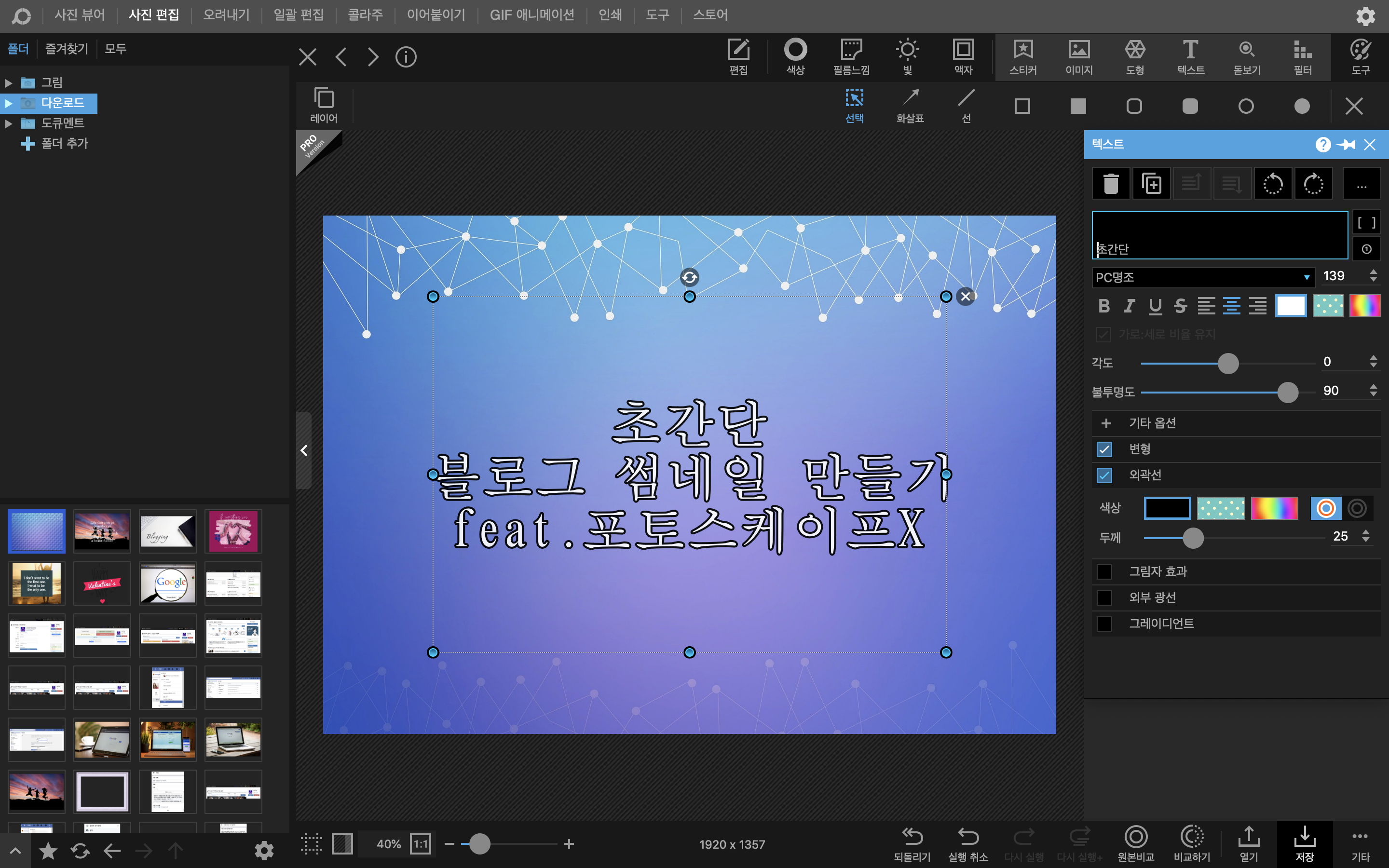Click the 저장 save icon
The height and width of the screenshot is (868, 1389).
pos(1304,843)
